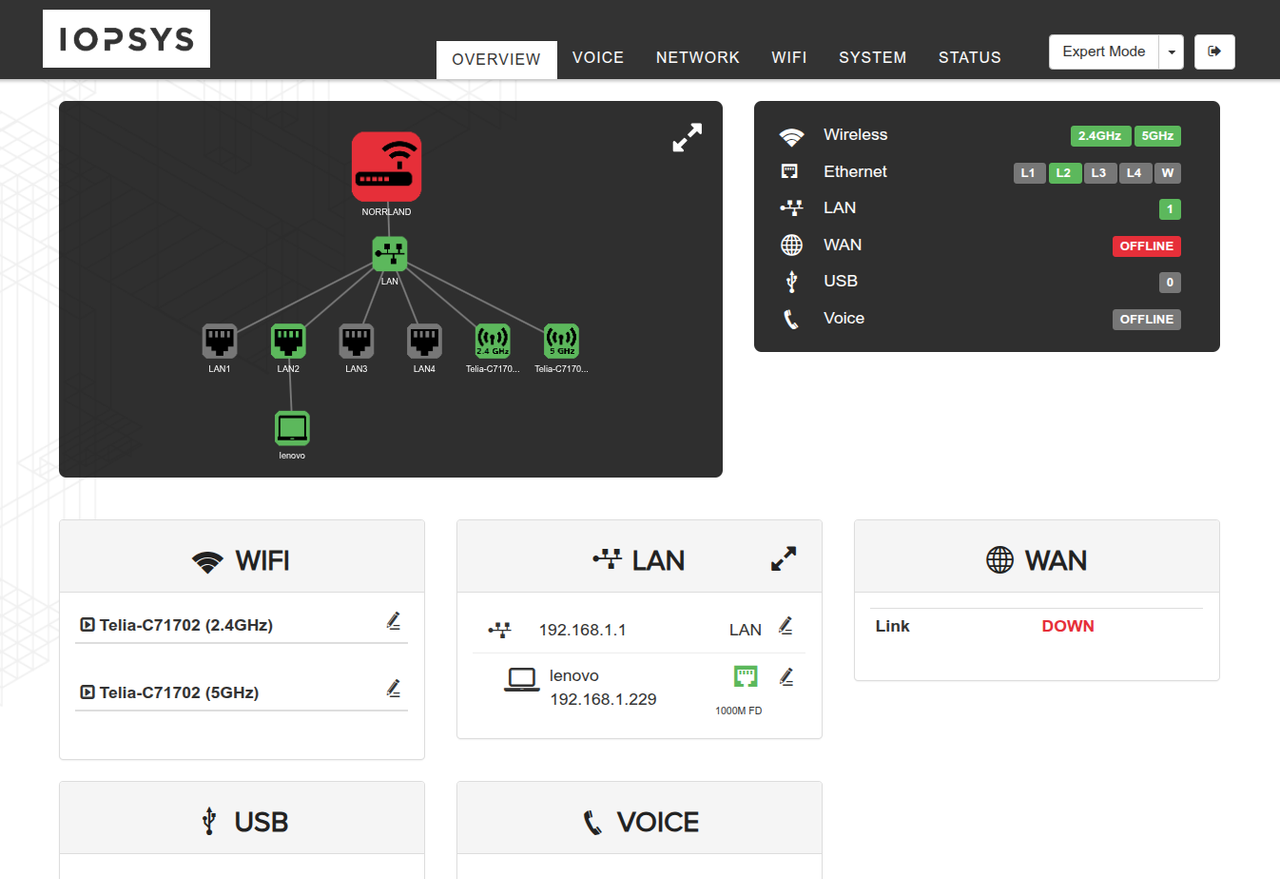The image size is (1280, 879).
Task: Click the LAN4 port node
Action: click(424, 341)
